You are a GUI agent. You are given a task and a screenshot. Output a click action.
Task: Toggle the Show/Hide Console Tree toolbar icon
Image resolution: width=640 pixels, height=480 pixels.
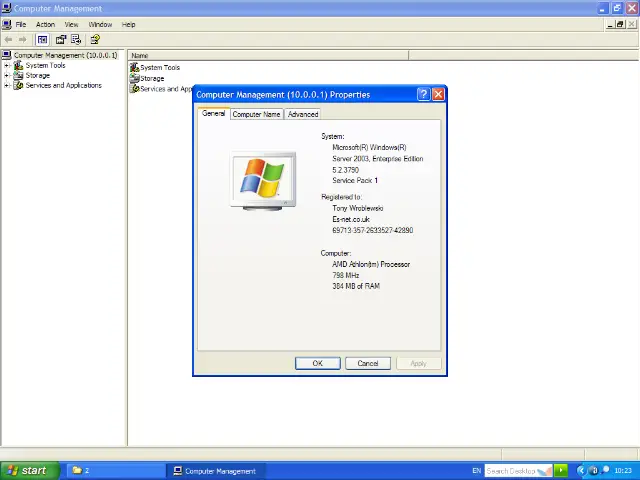coord(42,40)
